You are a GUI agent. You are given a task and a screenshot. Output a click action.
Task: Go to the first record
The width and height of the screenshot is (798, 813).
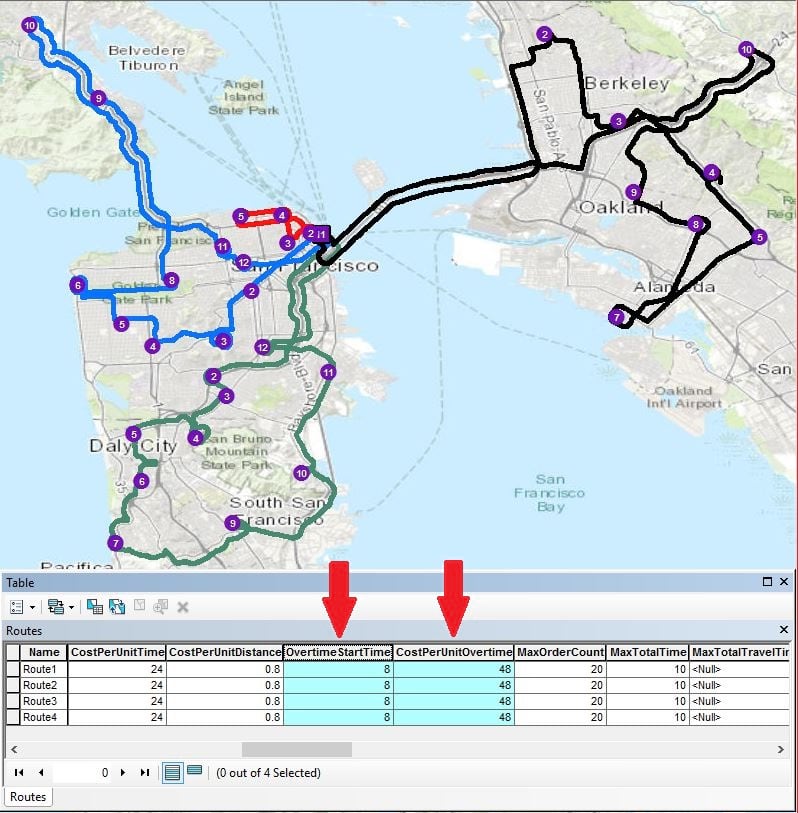point(19,773)
